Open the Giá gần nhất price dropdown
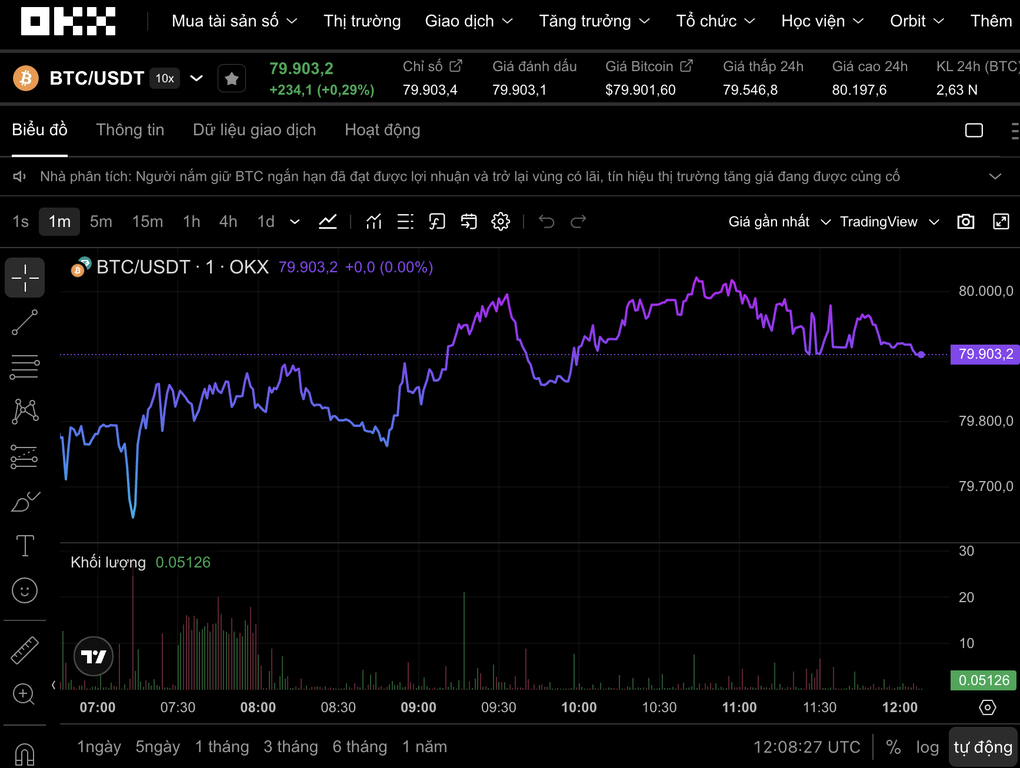Image resolution: width=1020 pixels, height=768 pixels. (x=779, y=222)
